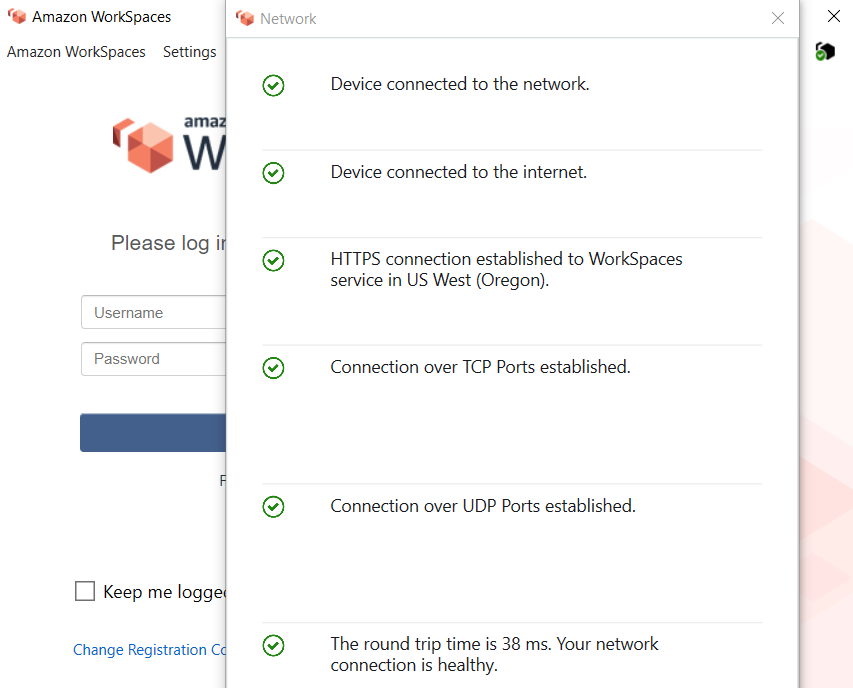Click the check icon beside UDP Ports status

(x=273, y=507)
